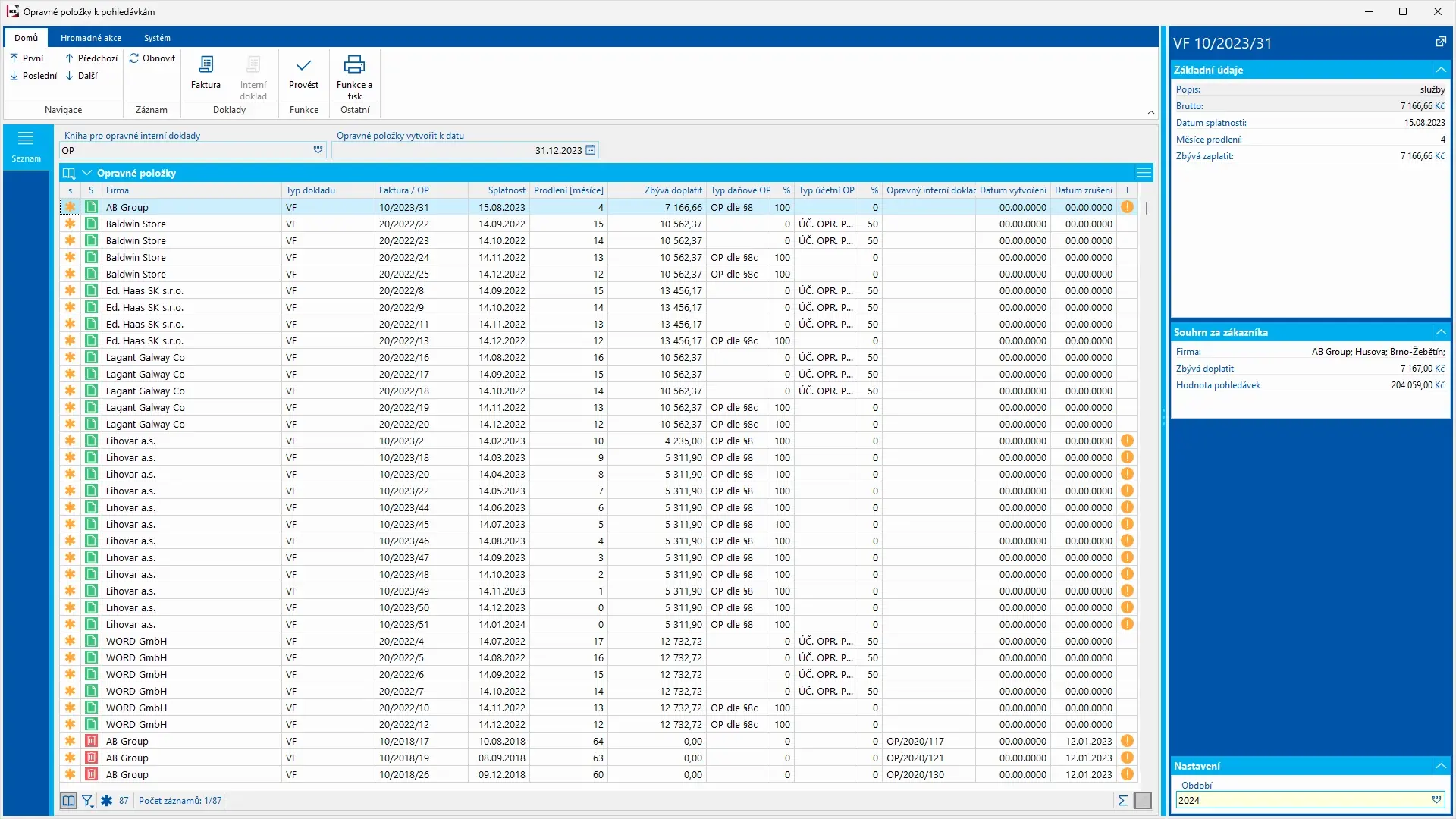Switch to the Systém tab

[x=157, y=38]
